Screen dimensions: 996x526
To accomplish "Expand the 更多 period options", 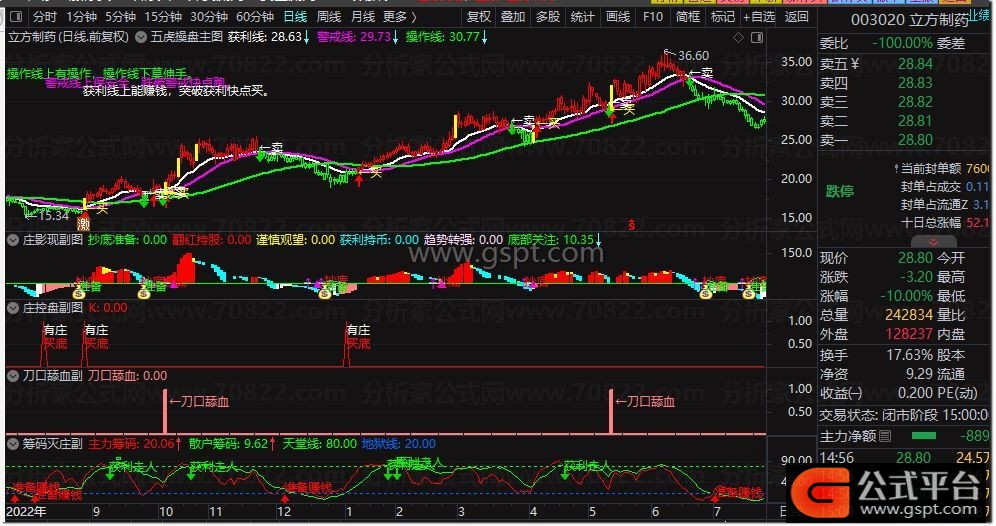I will (x=400, y=17).
